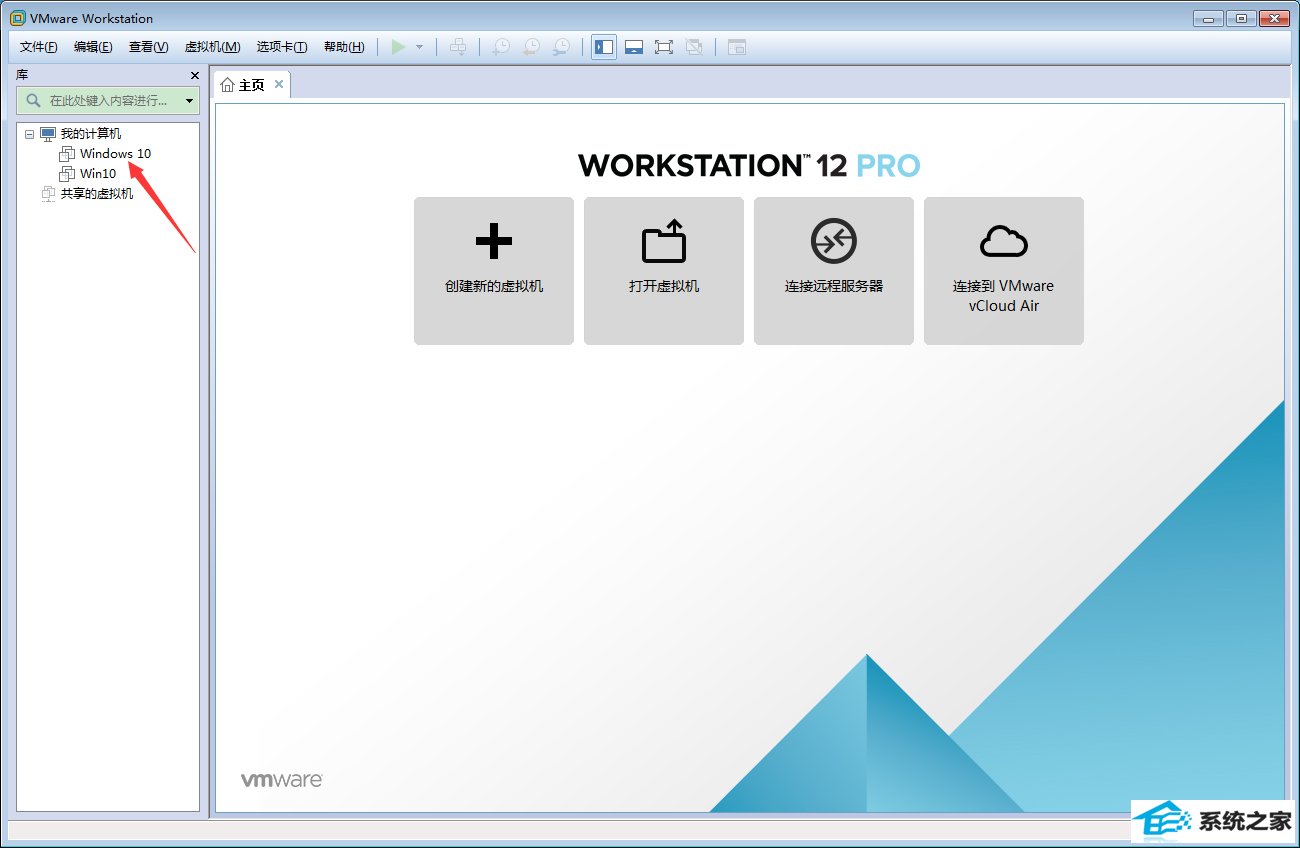Viewport: 1300px width, 848px height.
Task: Select the Windows 10 virtual machine
Action: click(x=116, y=154)
